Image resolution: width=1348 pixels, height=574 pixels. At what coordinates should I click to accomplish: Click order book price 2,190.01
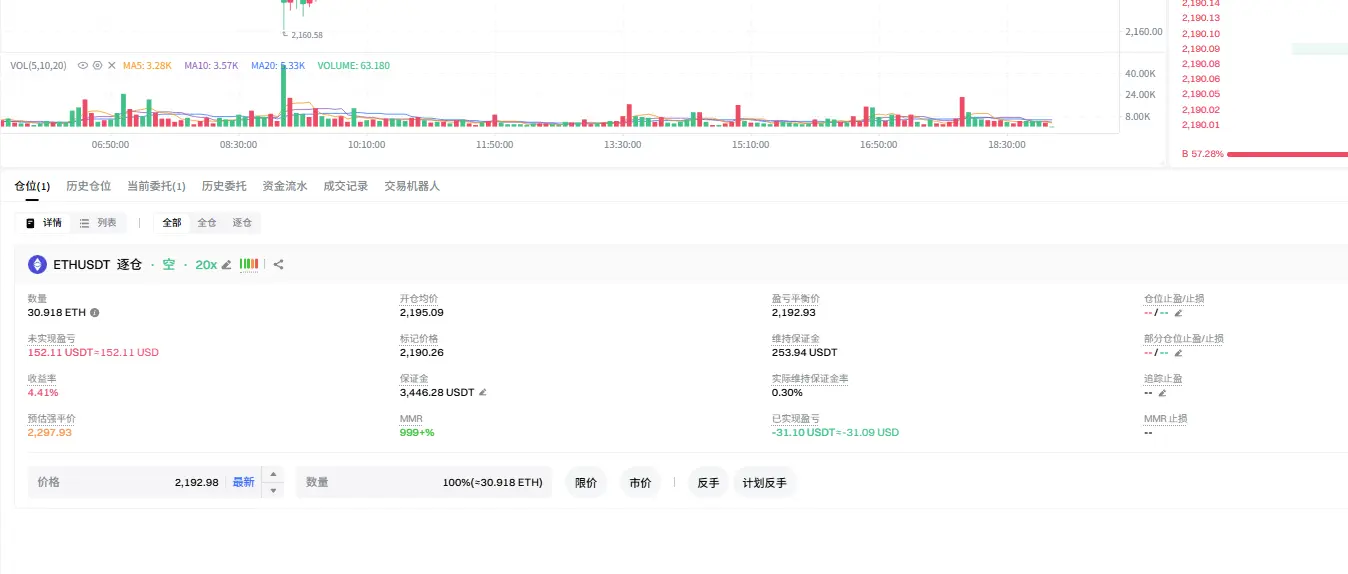tap(1201, 125)
